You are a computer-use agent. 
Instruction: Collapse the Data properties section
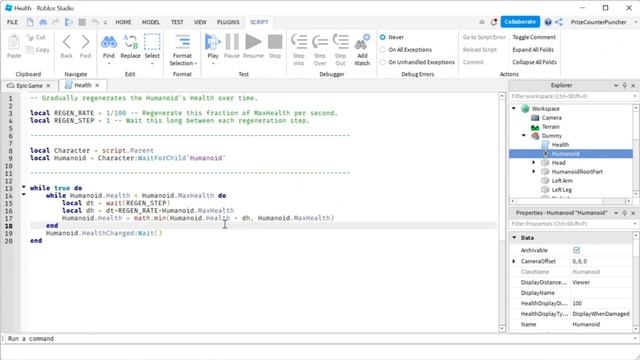[514, 238]
